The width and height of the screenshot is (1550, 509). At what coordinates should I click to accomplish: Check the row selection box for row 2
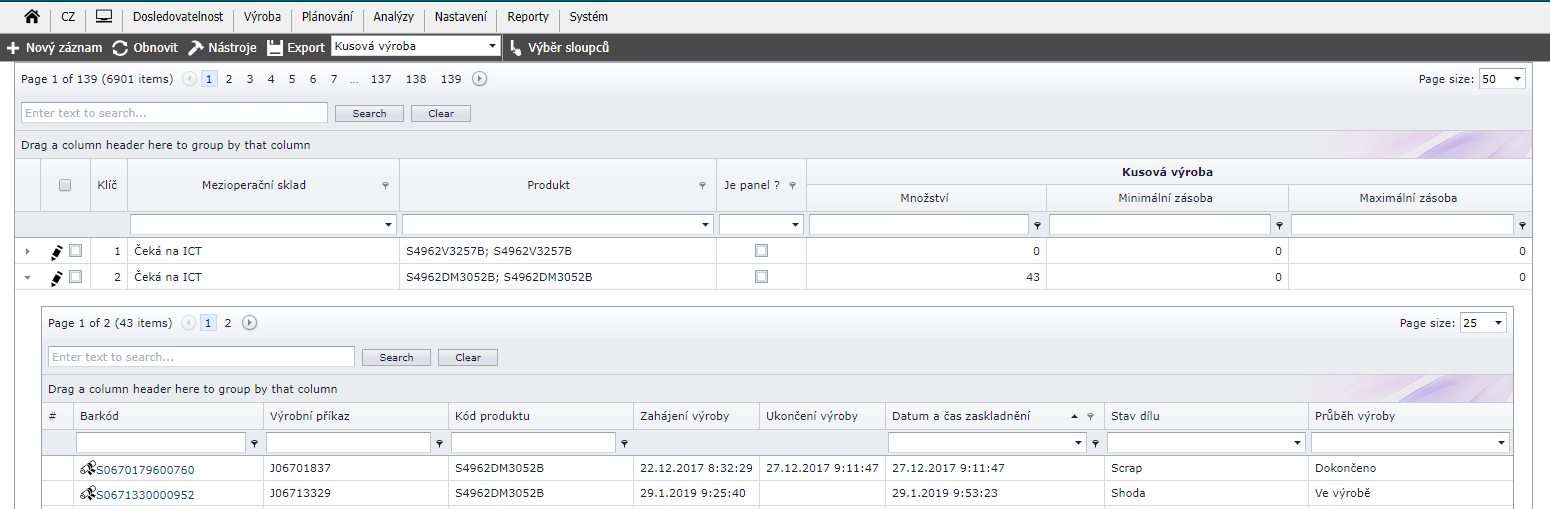tap(75, 277)
